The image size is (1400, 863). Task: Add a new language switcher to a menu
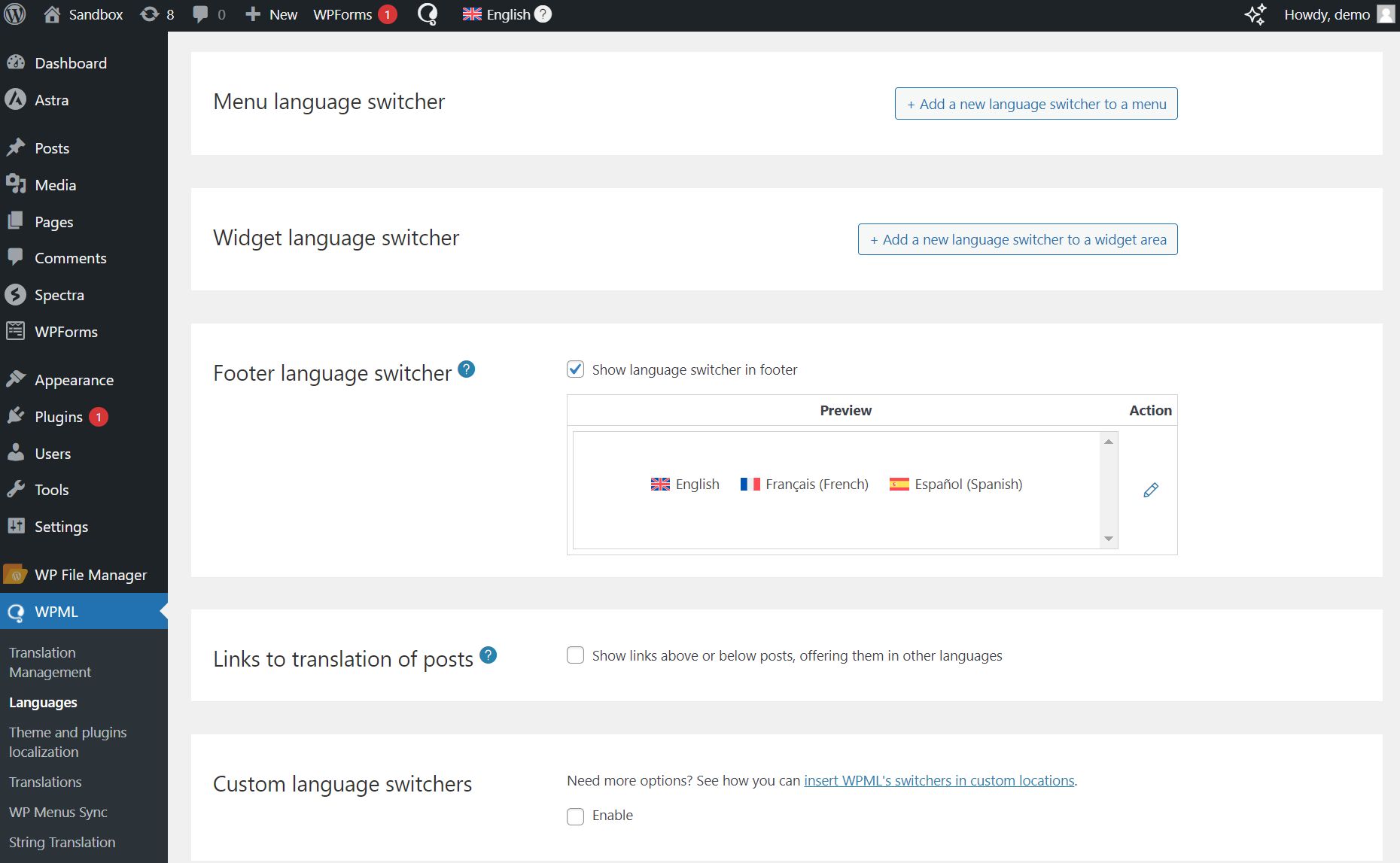click(1036, 104)
